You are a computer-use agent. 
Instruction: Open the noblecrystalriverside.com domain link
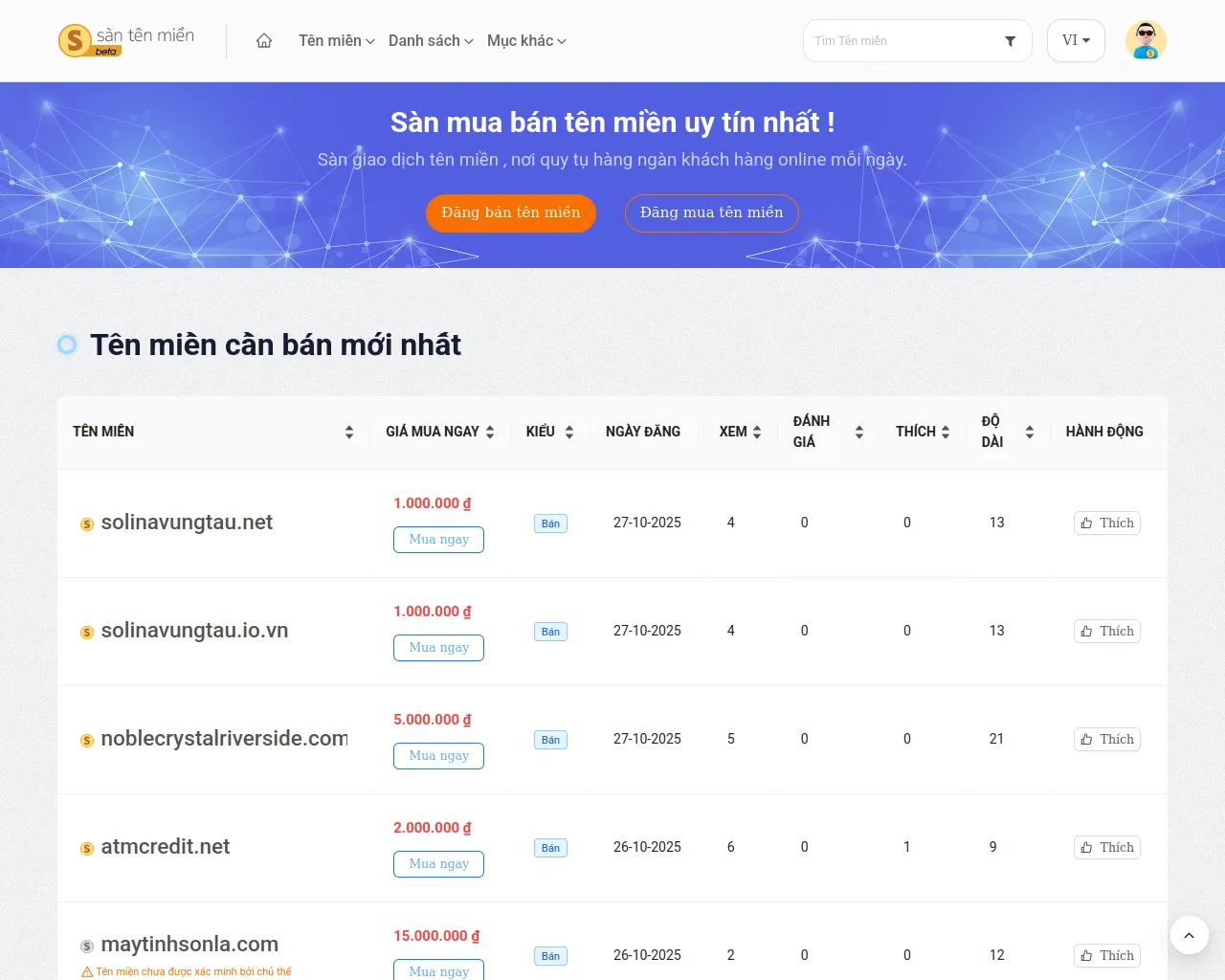224,739
